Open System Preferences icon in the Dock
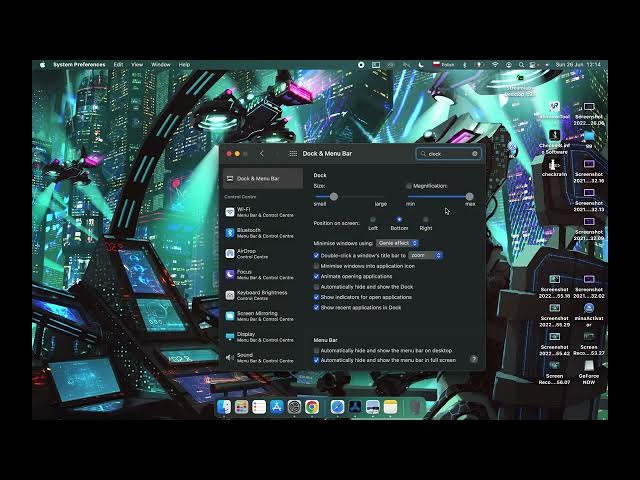The height and width of the screenshot is (480, 640). point(294,407)
